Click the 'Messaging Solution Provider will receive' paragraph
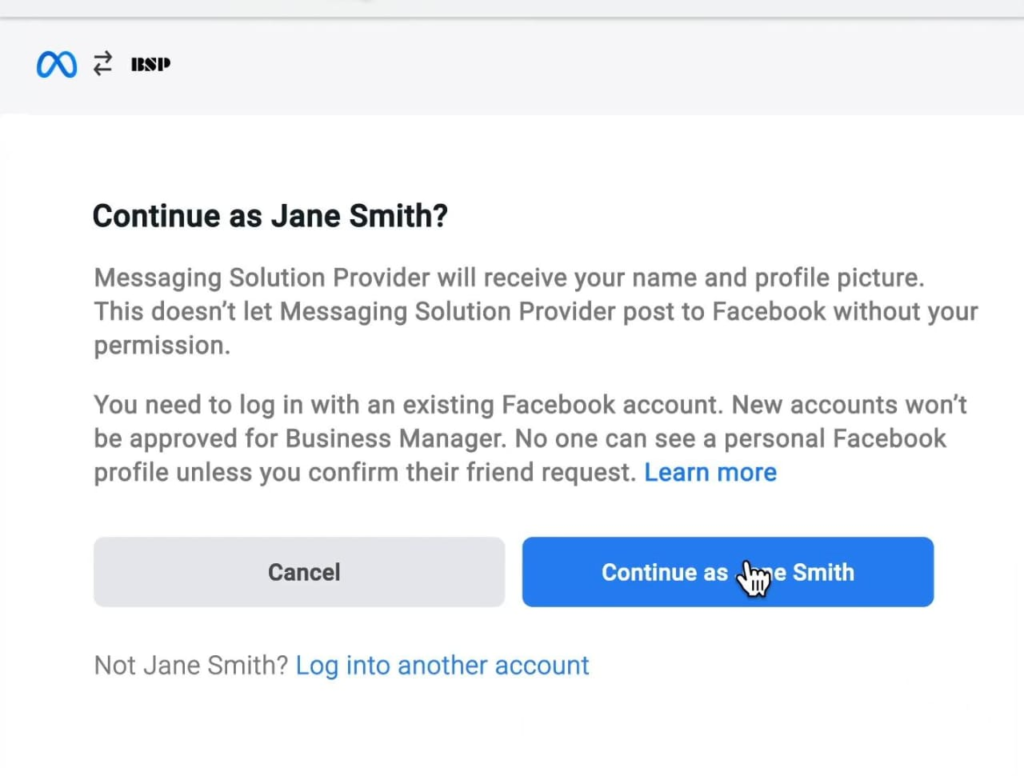1024x776 pixels. point(536,311)
